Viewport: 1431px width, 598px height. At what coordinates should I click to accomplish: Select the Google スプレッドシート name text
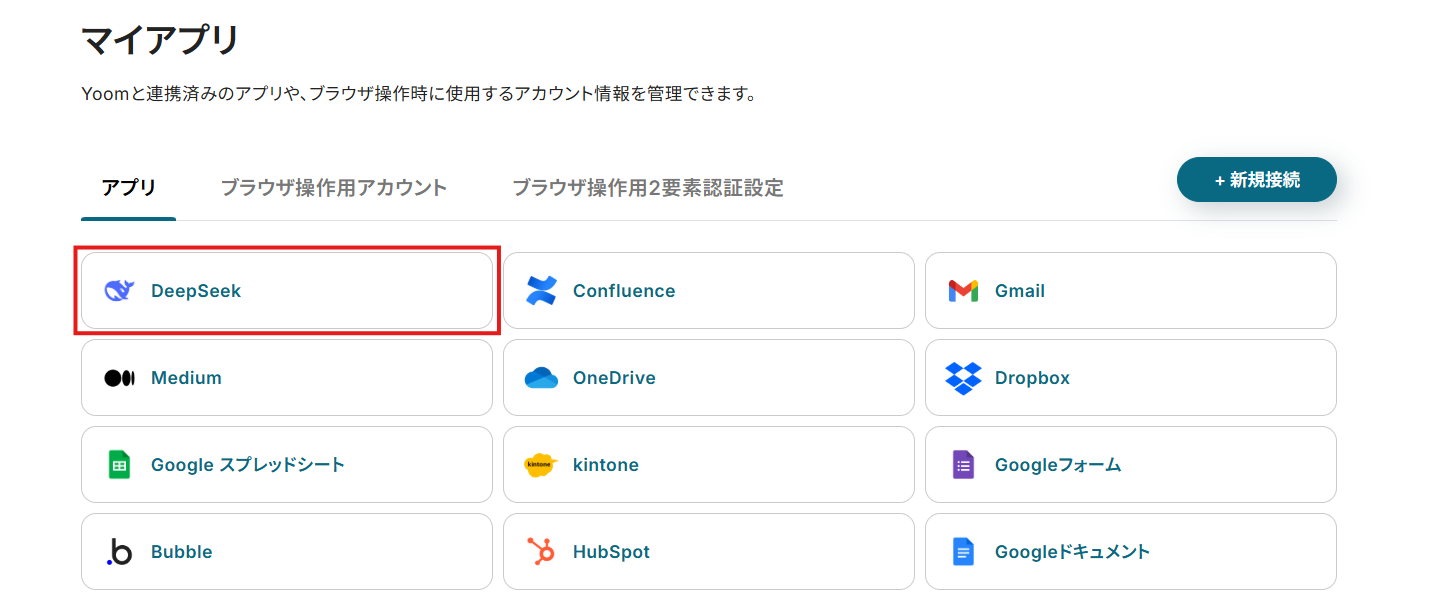coord(248,465)
